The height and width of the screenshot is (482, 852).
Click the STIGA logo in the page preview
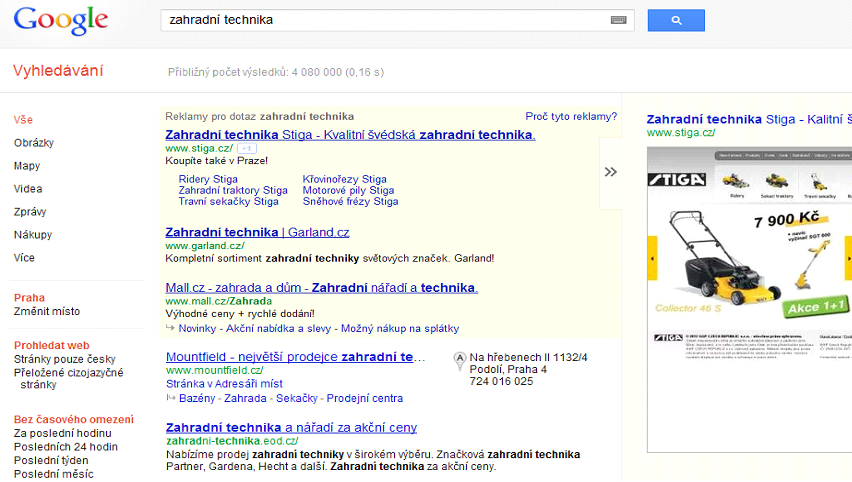(676, 179)
